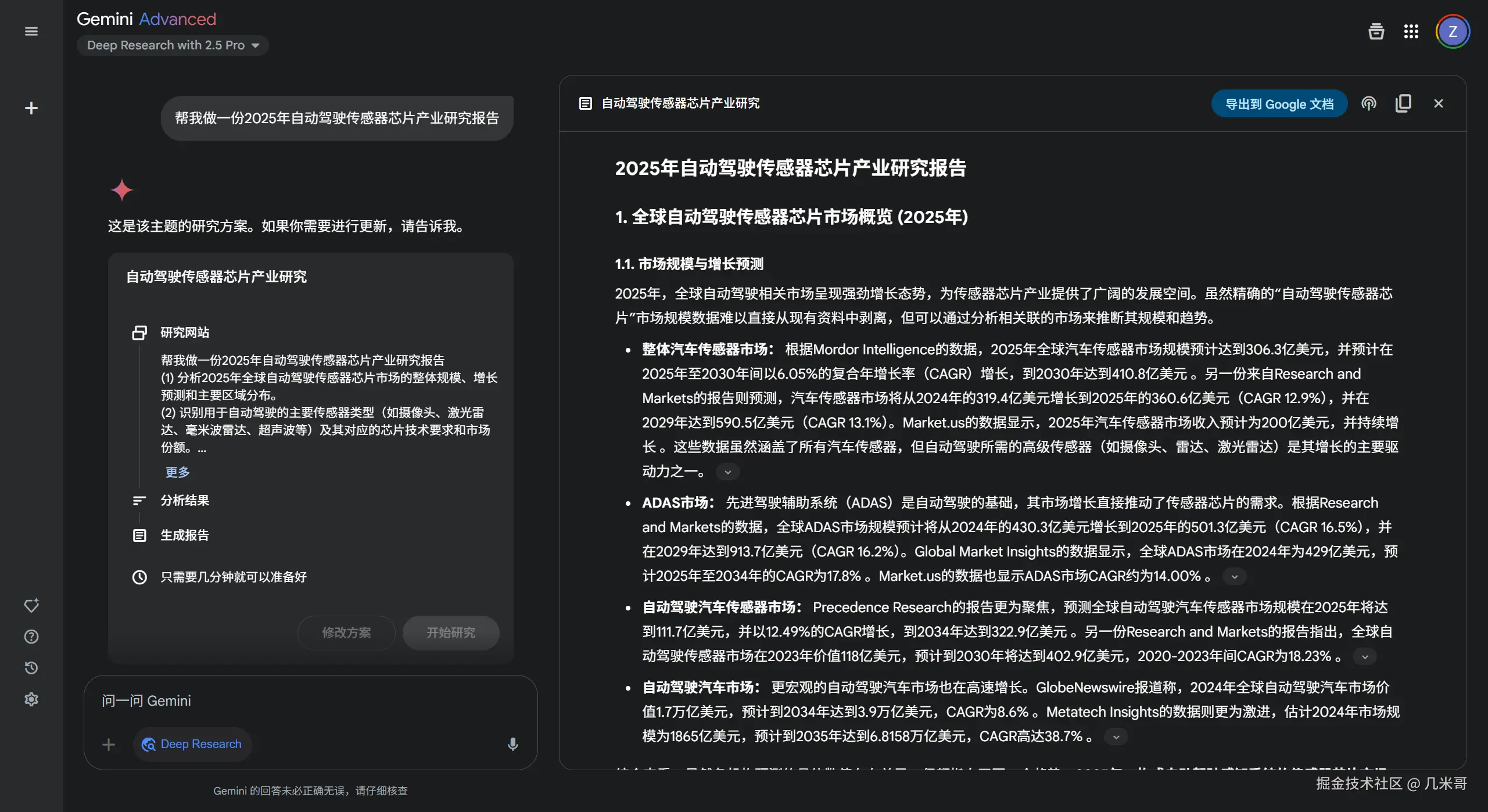Click the microphone icon for voice input

512,744
